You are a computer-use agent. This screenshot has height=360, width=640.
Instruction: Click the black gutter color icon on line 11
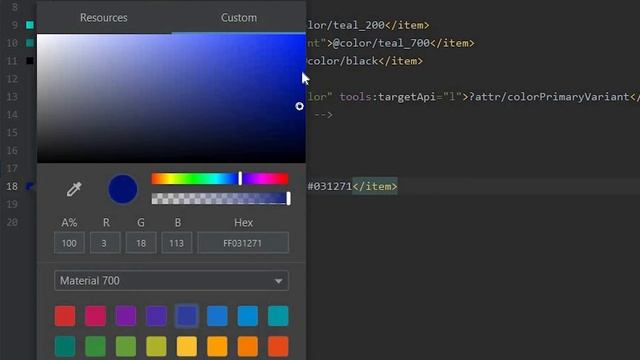30,61
